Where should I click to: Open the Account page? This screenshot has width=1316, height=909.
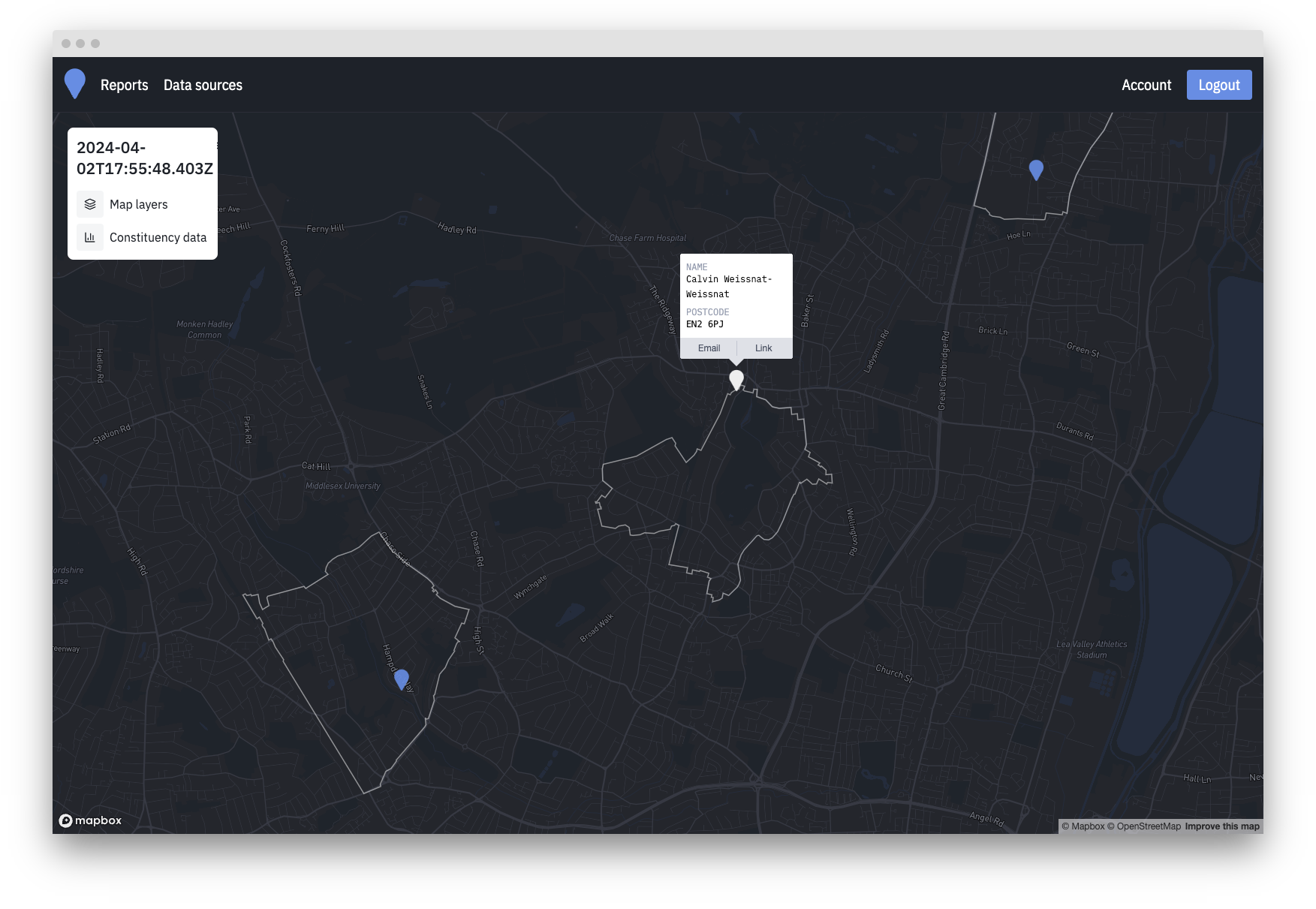[x=1146, y=86]
